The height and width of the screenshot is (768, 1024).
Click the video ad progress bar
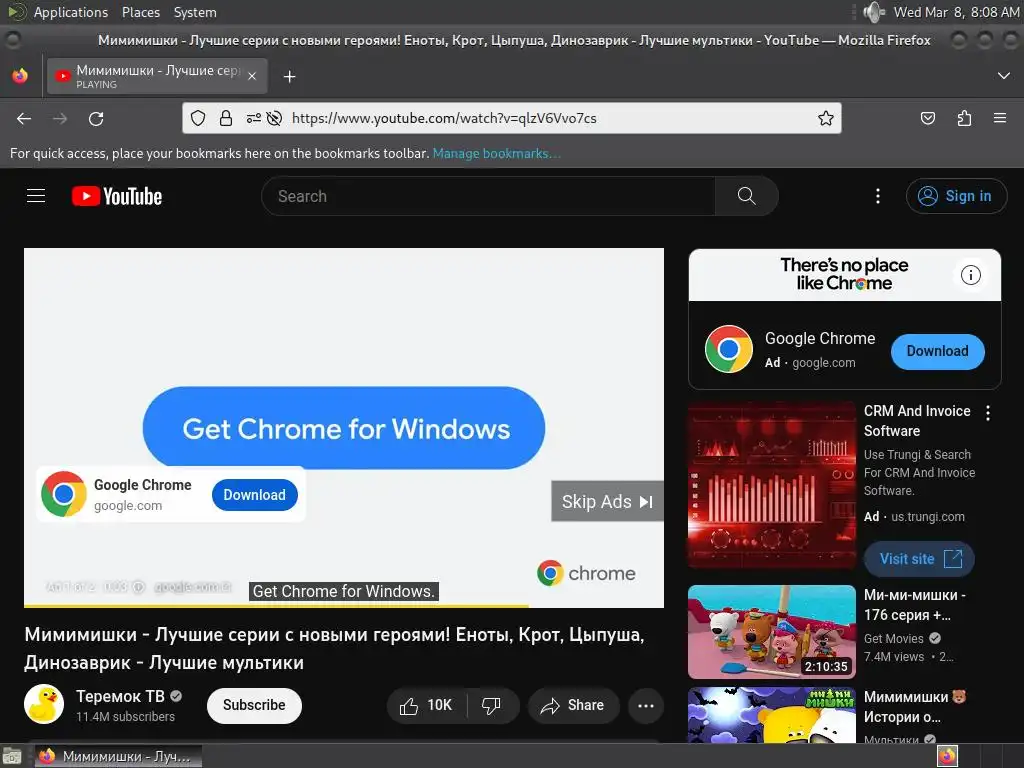coord(344,606)
